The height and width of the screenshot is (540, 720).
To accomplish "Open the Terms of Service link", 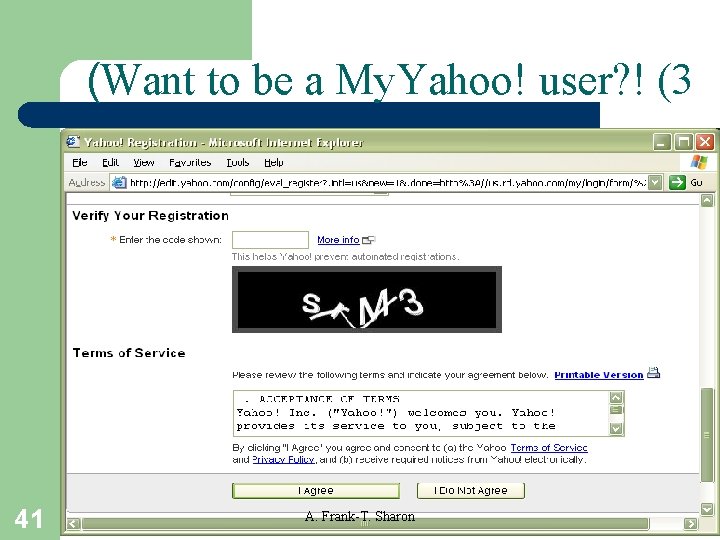I will point(549,447).
